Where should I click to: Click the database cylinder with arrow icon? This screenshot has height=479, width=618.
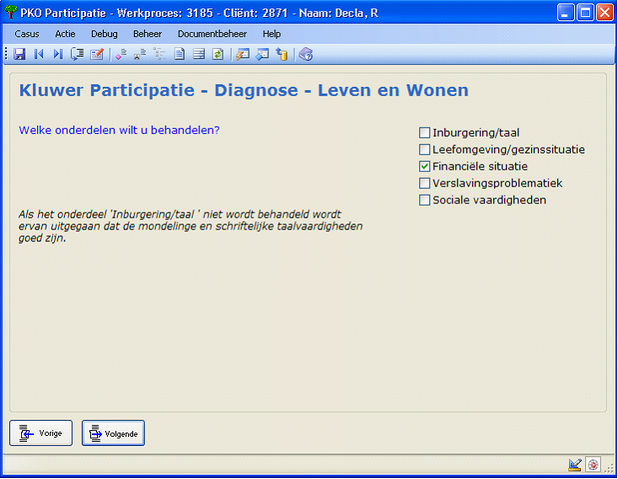pos(281,54)
